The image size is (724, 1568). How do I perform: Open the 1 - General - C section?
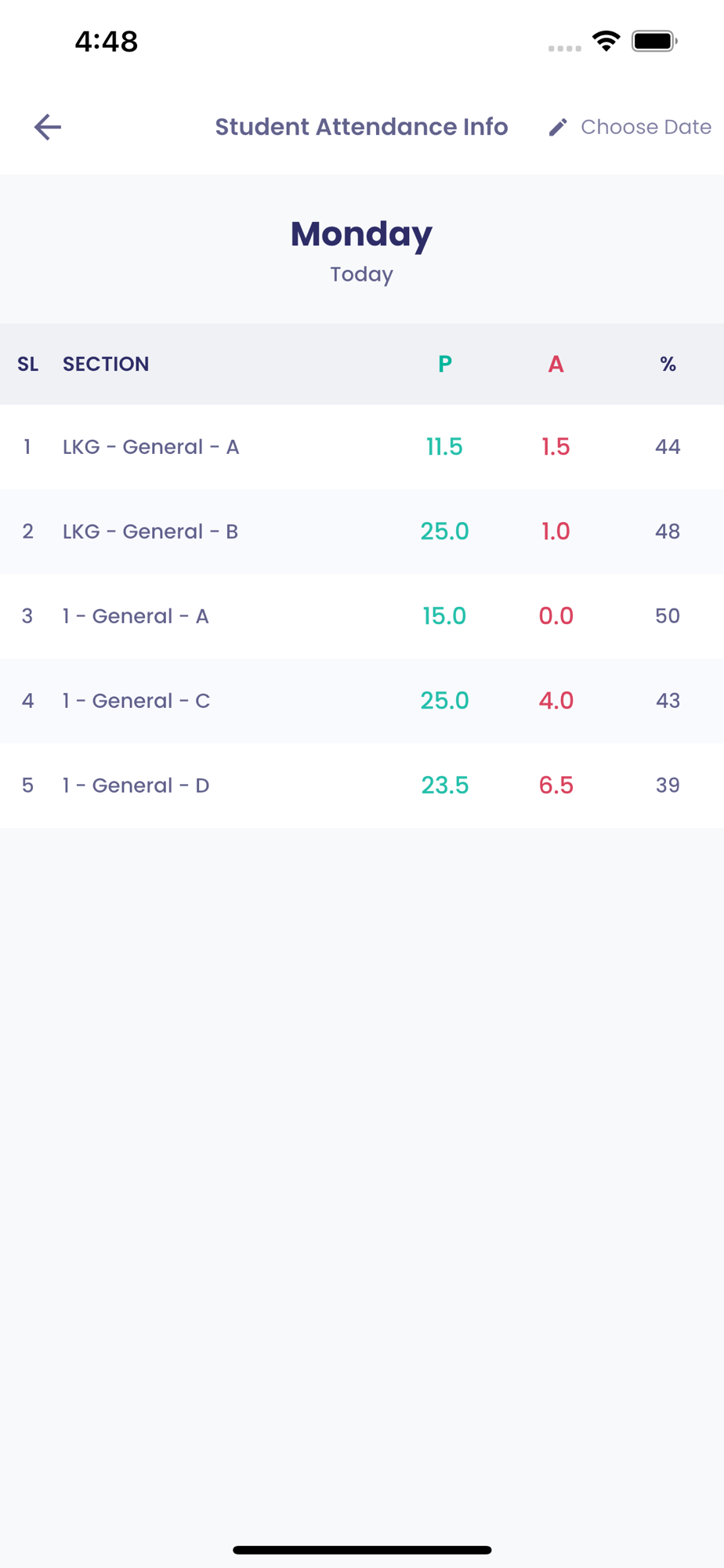tap(136, 701)
